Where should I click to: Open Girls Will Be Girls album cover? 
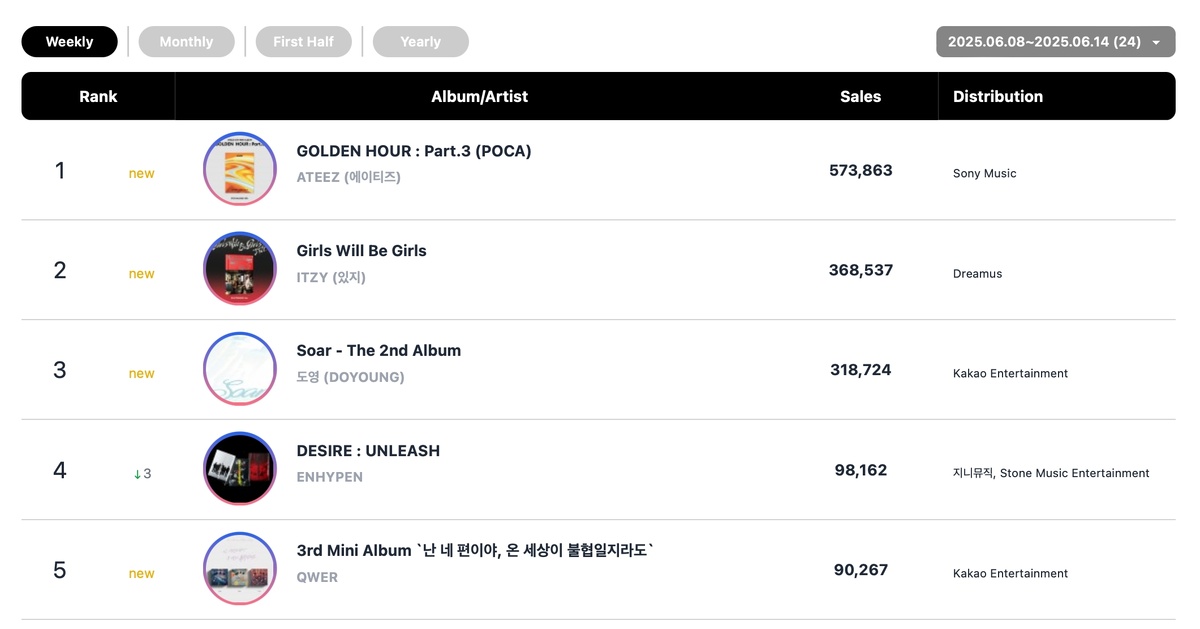coord(240,270)
